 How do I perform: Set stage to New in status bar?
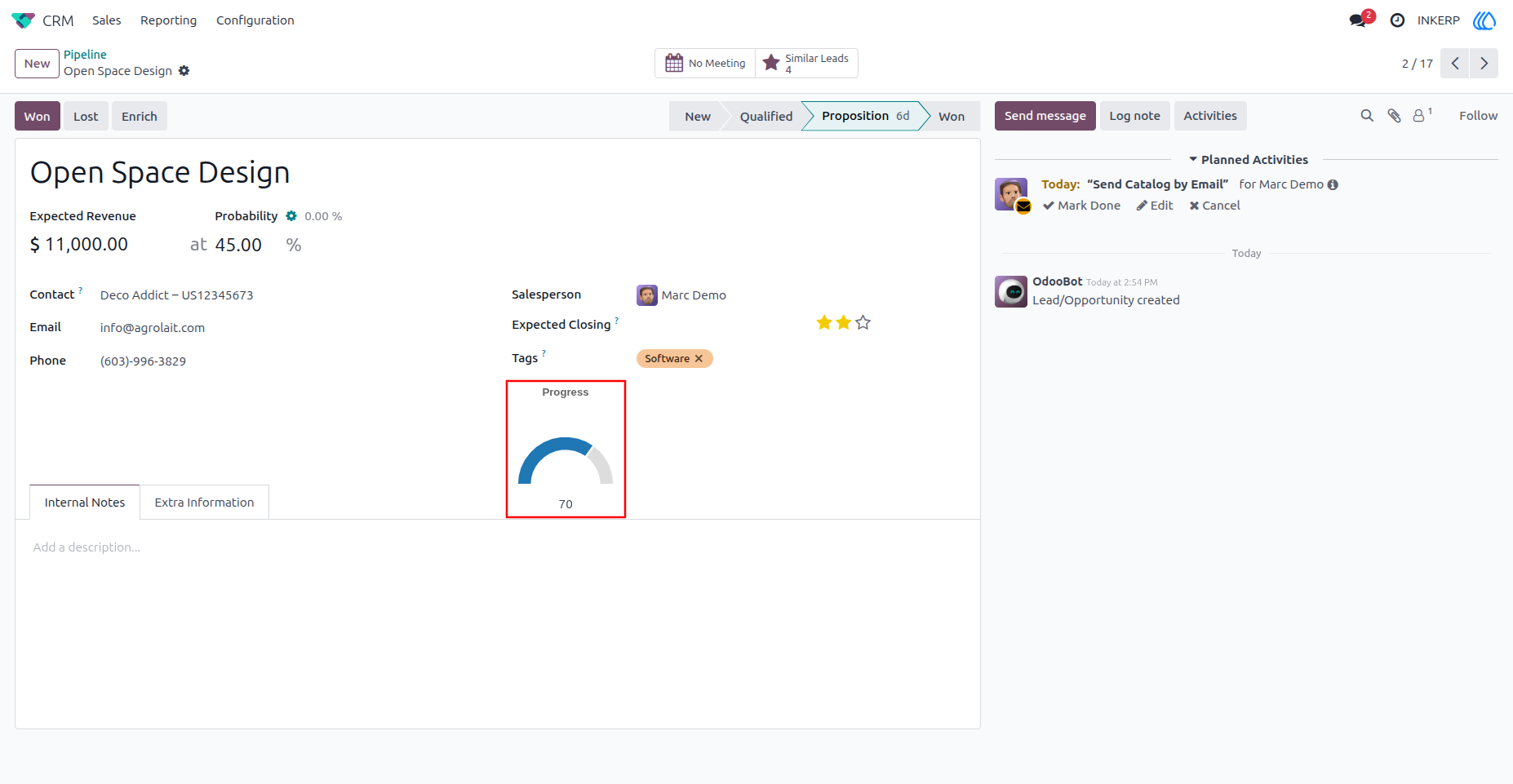pos(698,117)
